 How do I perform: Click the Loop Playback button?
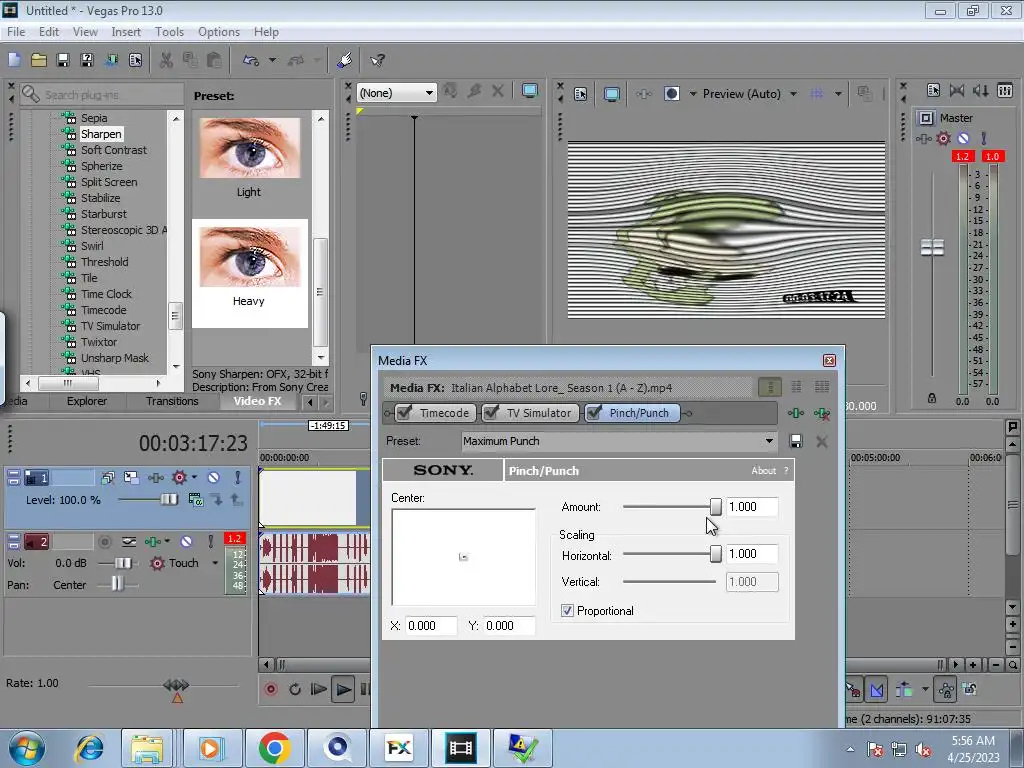pyautogui.click(x=295, y=689)
